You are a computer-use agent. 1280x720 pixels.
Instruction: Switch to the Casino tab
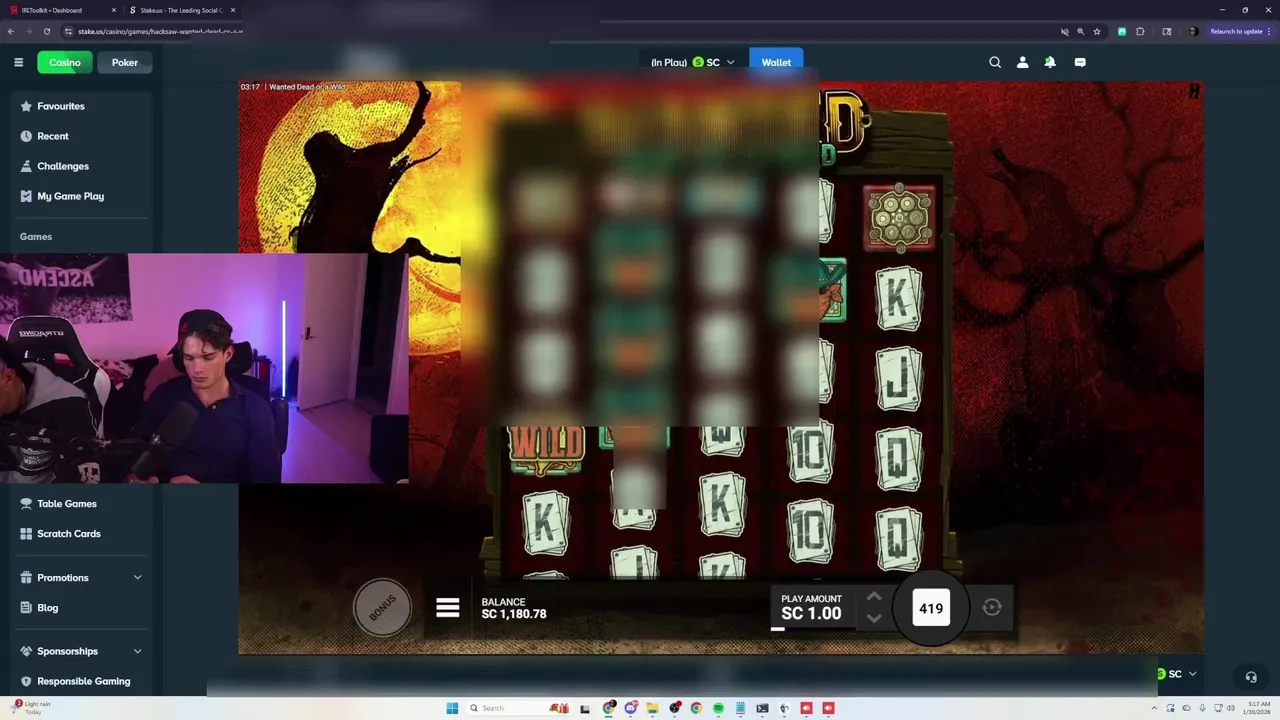(x=65, y=62)
